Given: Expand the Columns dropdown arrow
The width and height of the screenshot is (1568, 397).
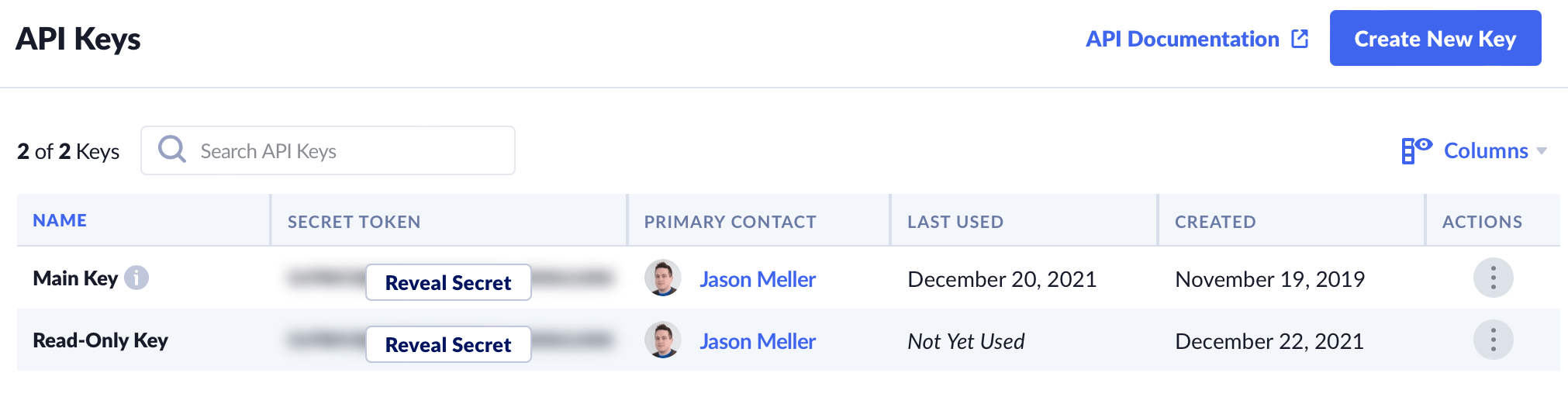Looking at the screenshot, I should (1542, 151).
